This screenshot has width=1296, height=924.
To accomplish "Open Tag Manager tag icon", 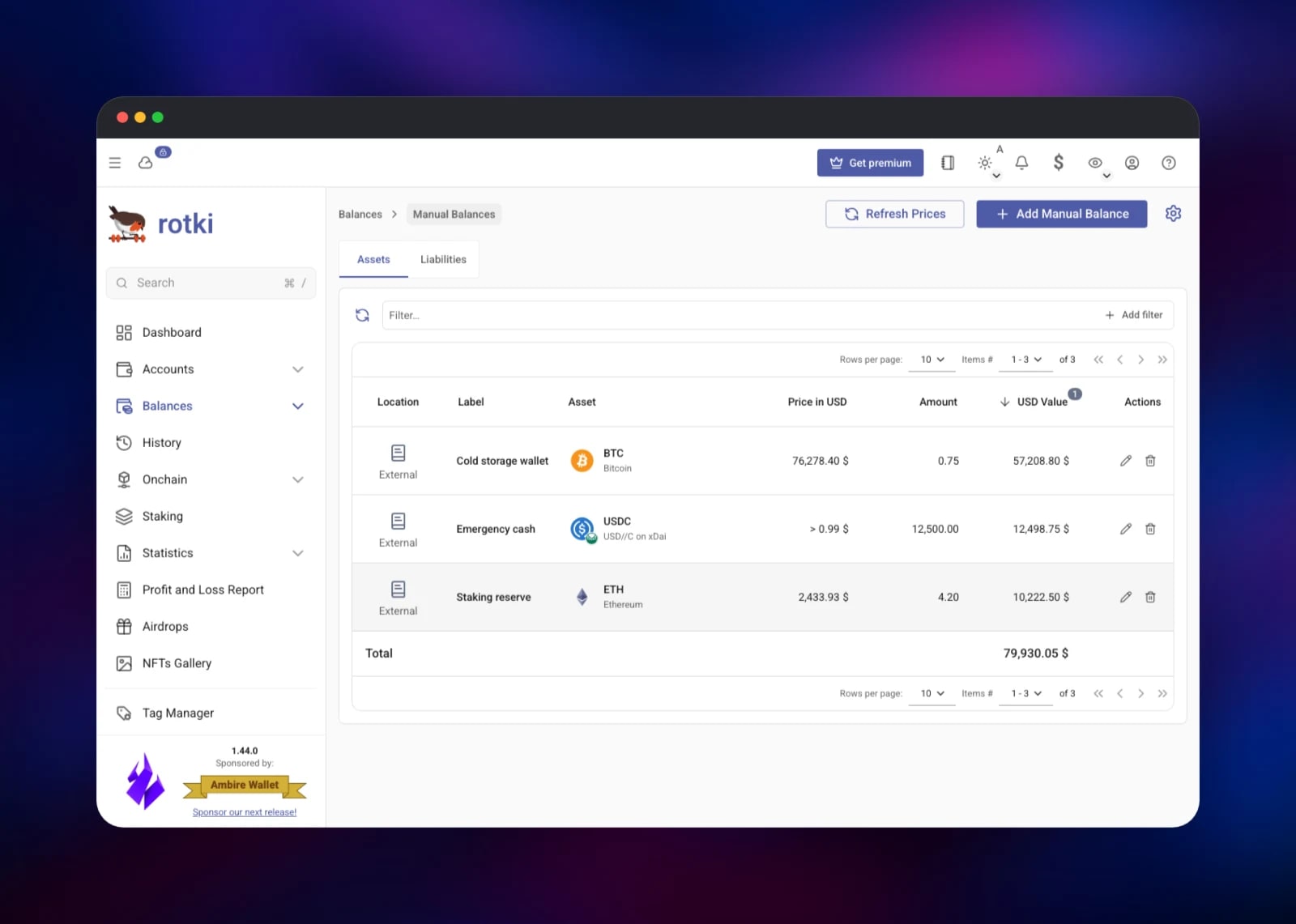I will pos(124,713).
